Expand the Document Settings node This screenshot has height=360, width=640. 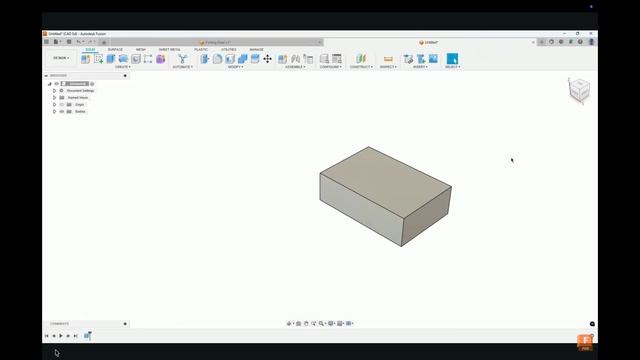pos(54,91)
